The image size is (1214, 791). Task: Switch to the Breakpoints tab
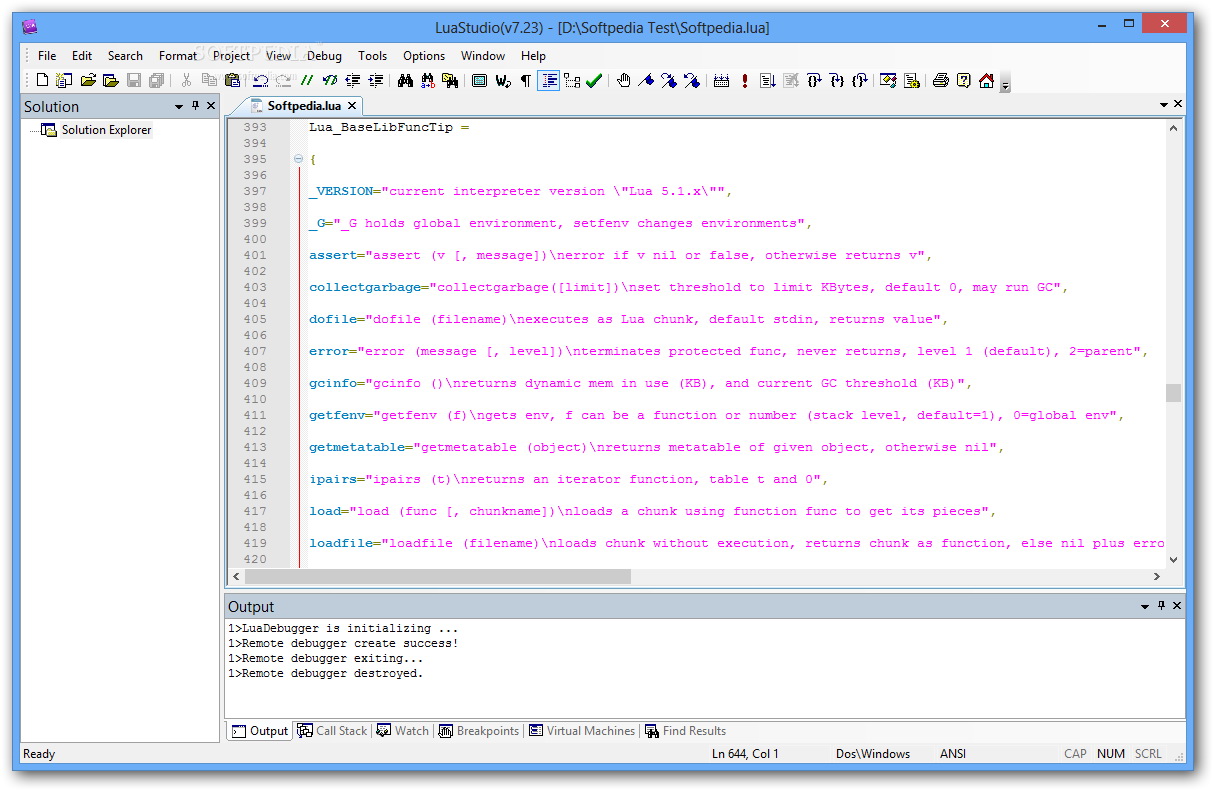point(479,731)
